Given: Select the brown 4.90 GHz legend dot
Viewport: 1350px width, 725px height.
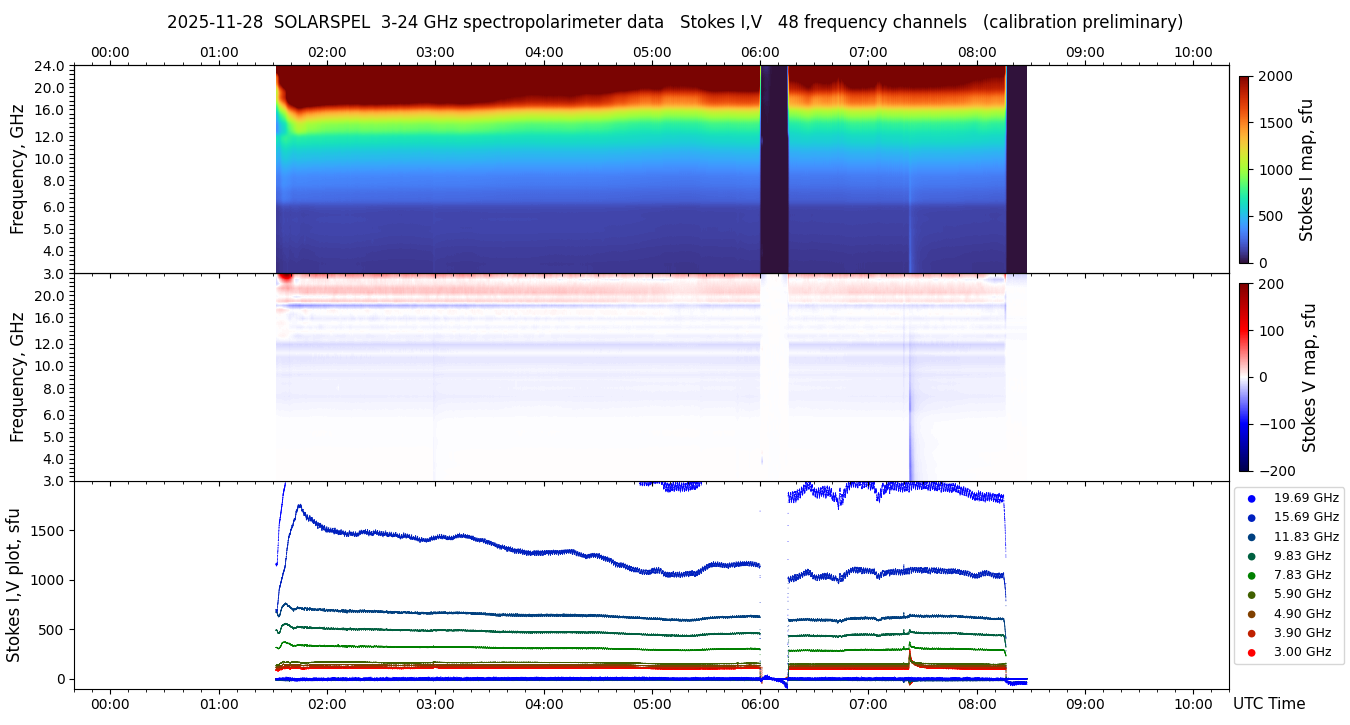Looking at the screenshot, I should click(x=1251, y=614).
